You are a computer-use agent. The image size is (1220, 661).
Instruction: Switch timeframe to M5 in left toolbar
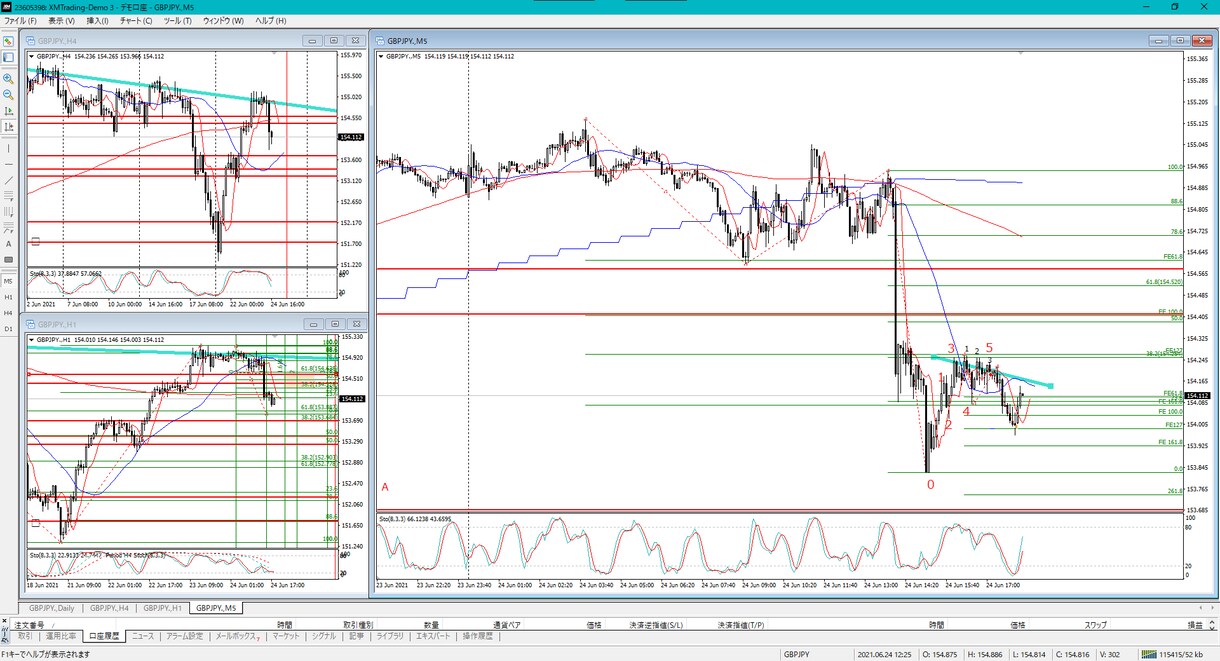pos(8,282)
